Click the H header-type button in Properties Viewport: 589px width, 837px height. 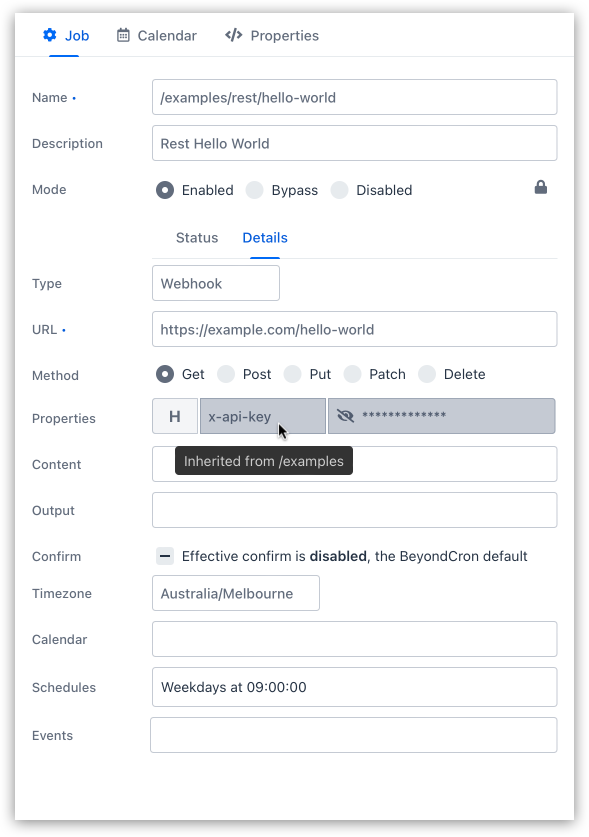point(174,415)
